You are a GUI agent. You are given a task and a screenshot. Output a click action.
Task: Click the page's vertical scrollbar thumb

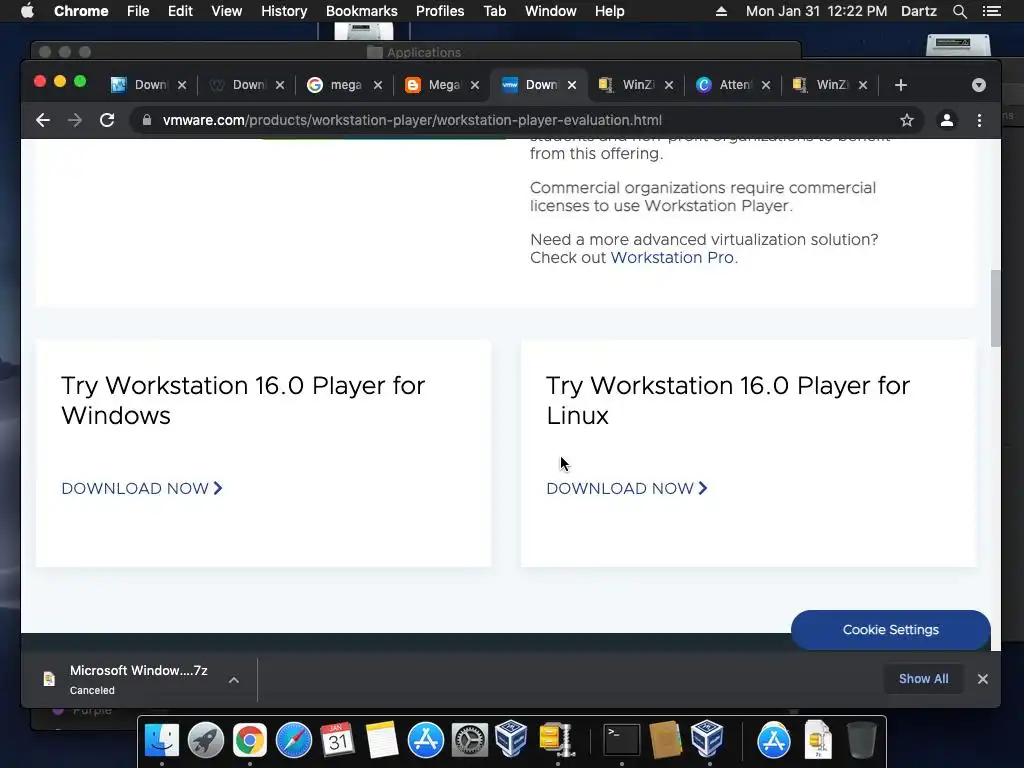(995, 308)
